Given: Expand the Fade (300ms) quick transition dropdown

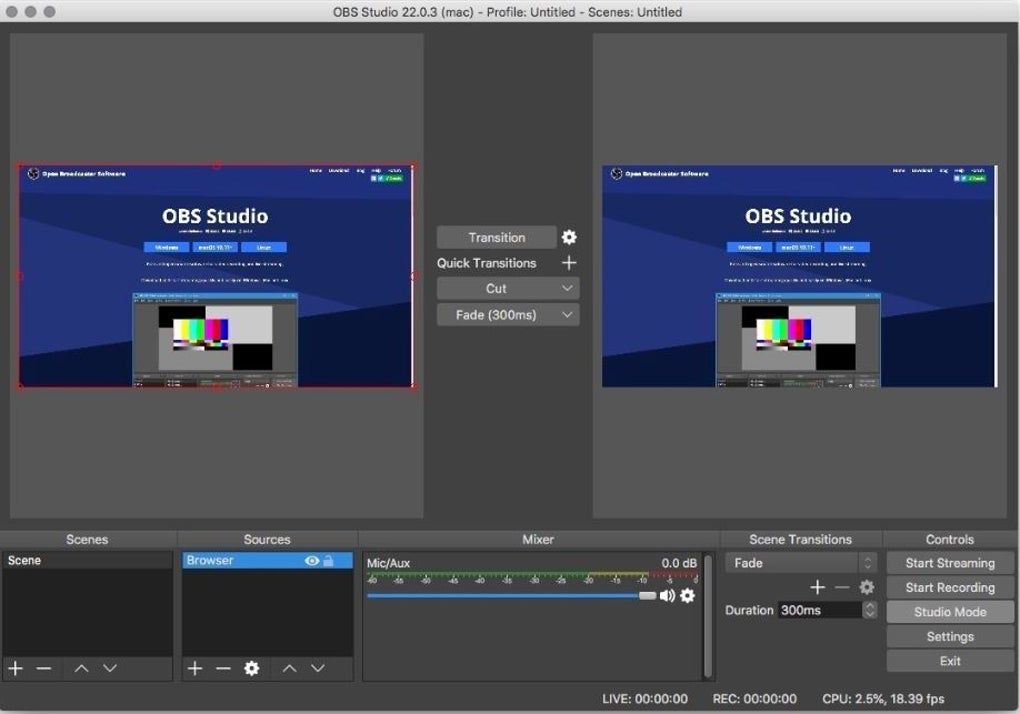Looking at the screenshot, I should tap(567, 315).
